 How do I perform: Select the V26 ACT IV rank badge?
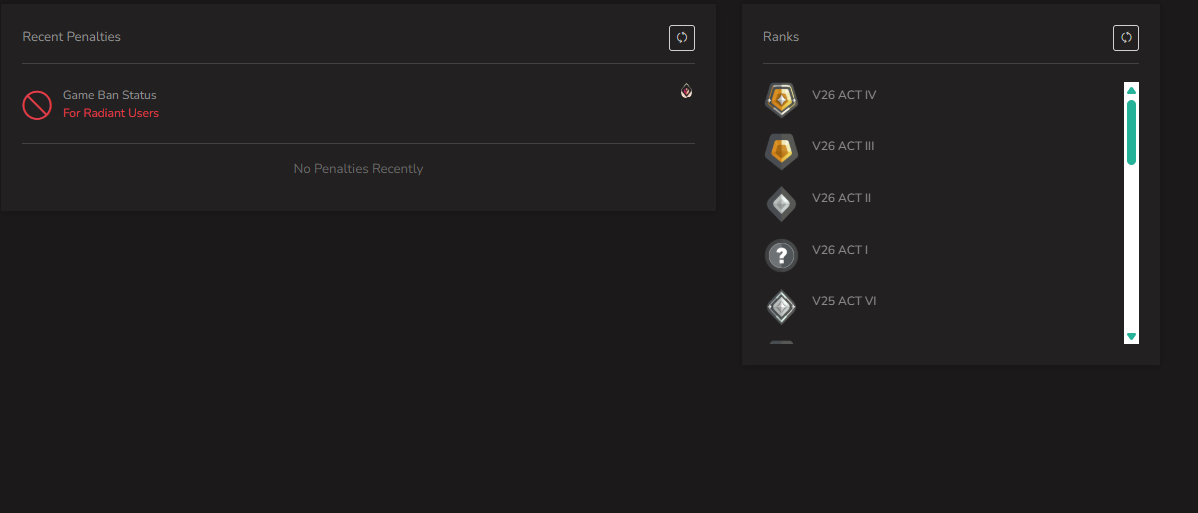pos(781,99)
